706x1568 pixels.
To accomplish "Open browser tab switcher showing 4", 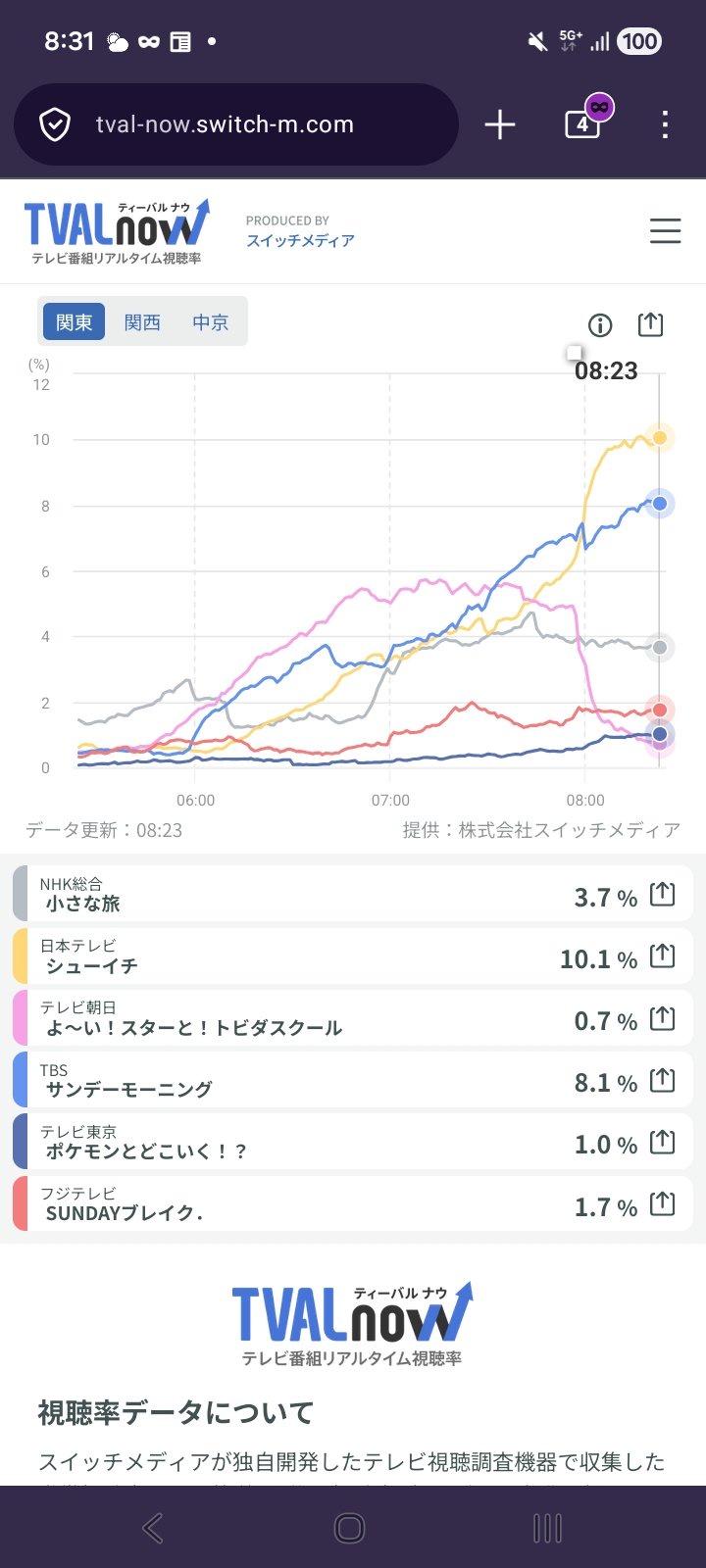I will coord(582,124).
